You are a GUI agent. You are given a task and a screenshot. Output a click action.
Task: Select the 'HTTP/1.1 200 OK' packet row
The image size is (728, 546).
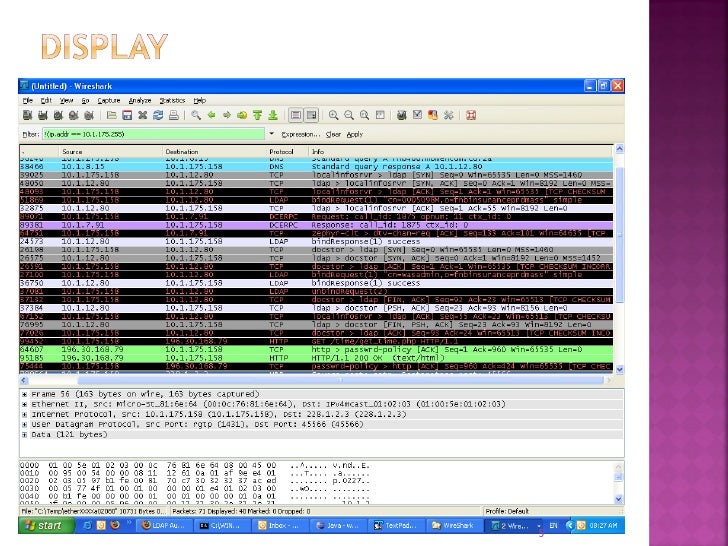[x=316, y=358]
